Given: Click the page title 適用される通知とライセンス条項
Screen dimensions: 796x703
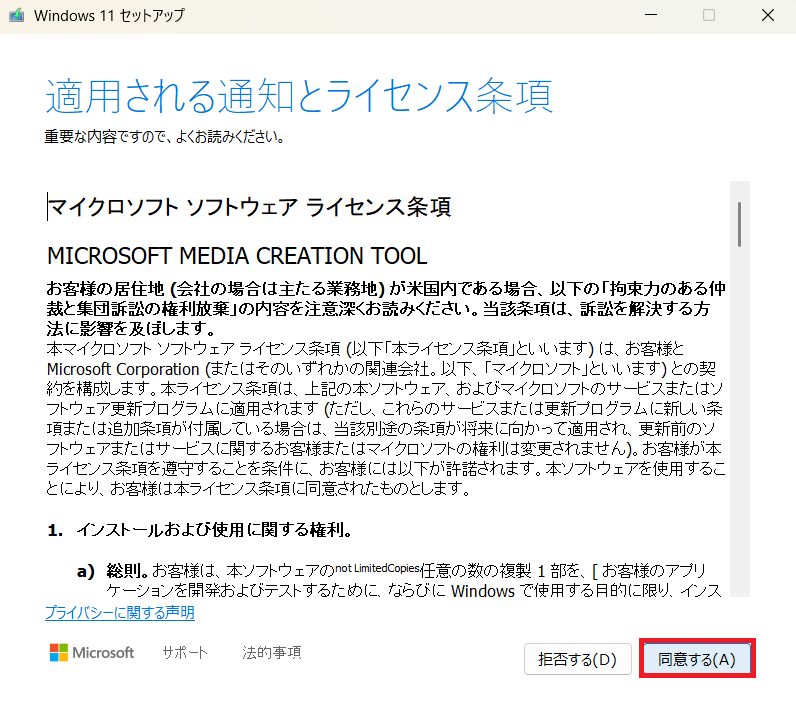Looking at the screenshot, I should (299, 96).
